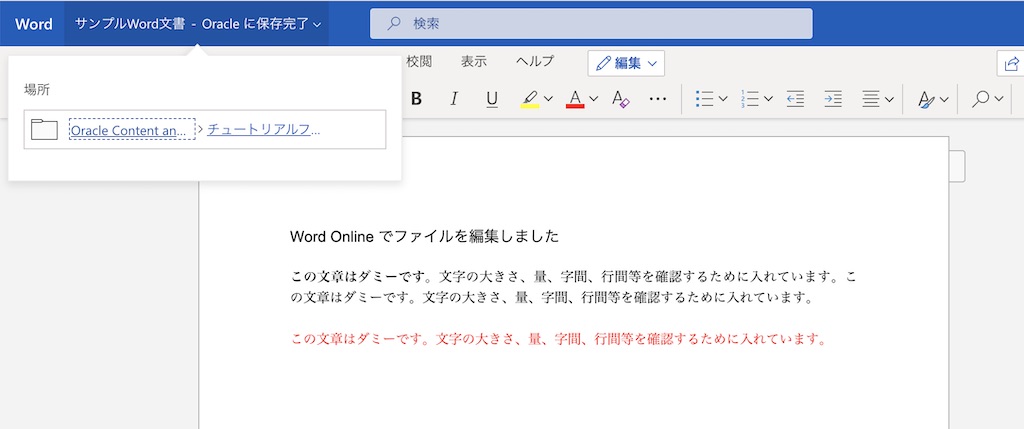Open more font options ellipsis

click(657, 99)
